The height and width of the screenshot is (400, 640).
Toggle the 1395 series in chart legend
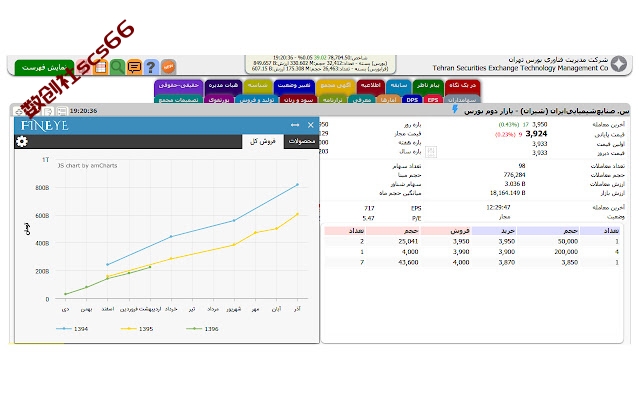tap(137, 329)
